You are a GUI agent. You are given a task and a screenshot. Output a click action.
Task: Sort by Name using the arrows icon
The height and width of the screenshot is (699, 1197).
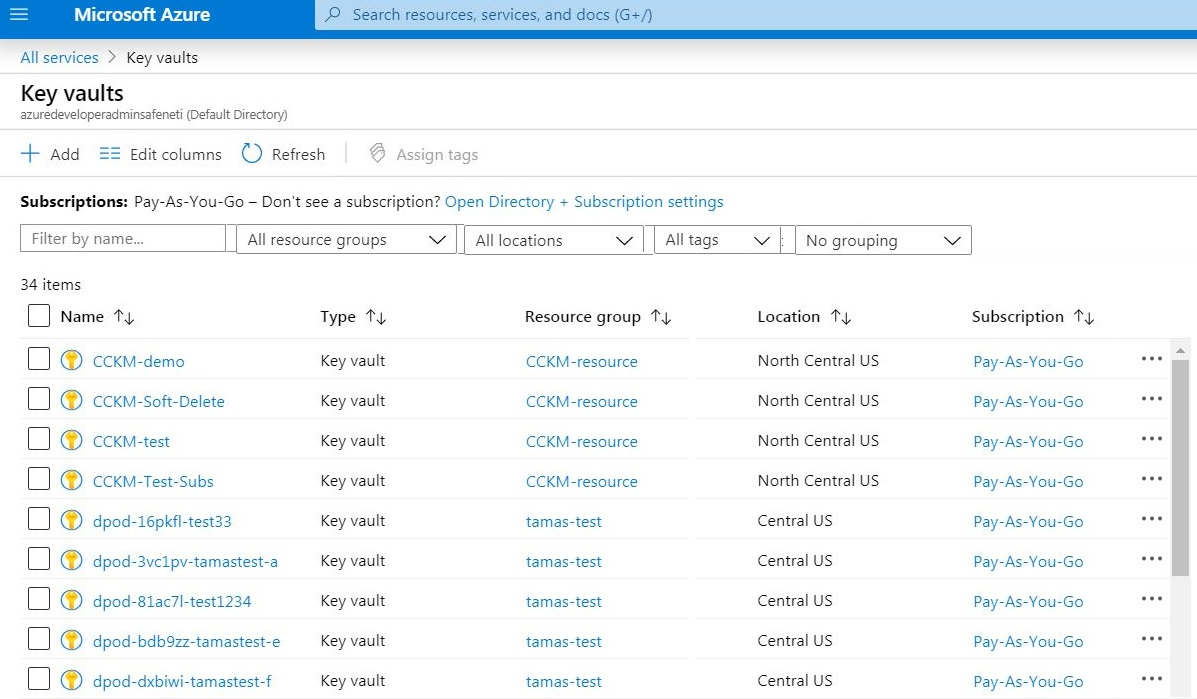click(x=124, y=317)
